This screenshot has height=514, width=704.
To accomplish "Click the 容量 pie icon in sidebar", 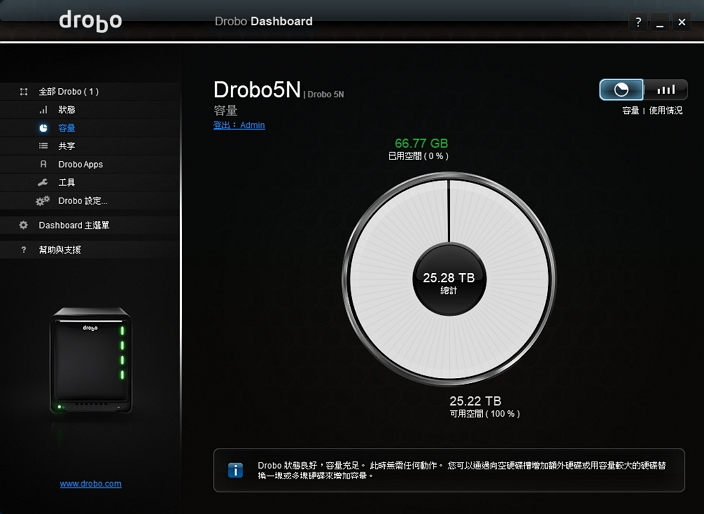I will click(43, 128).
